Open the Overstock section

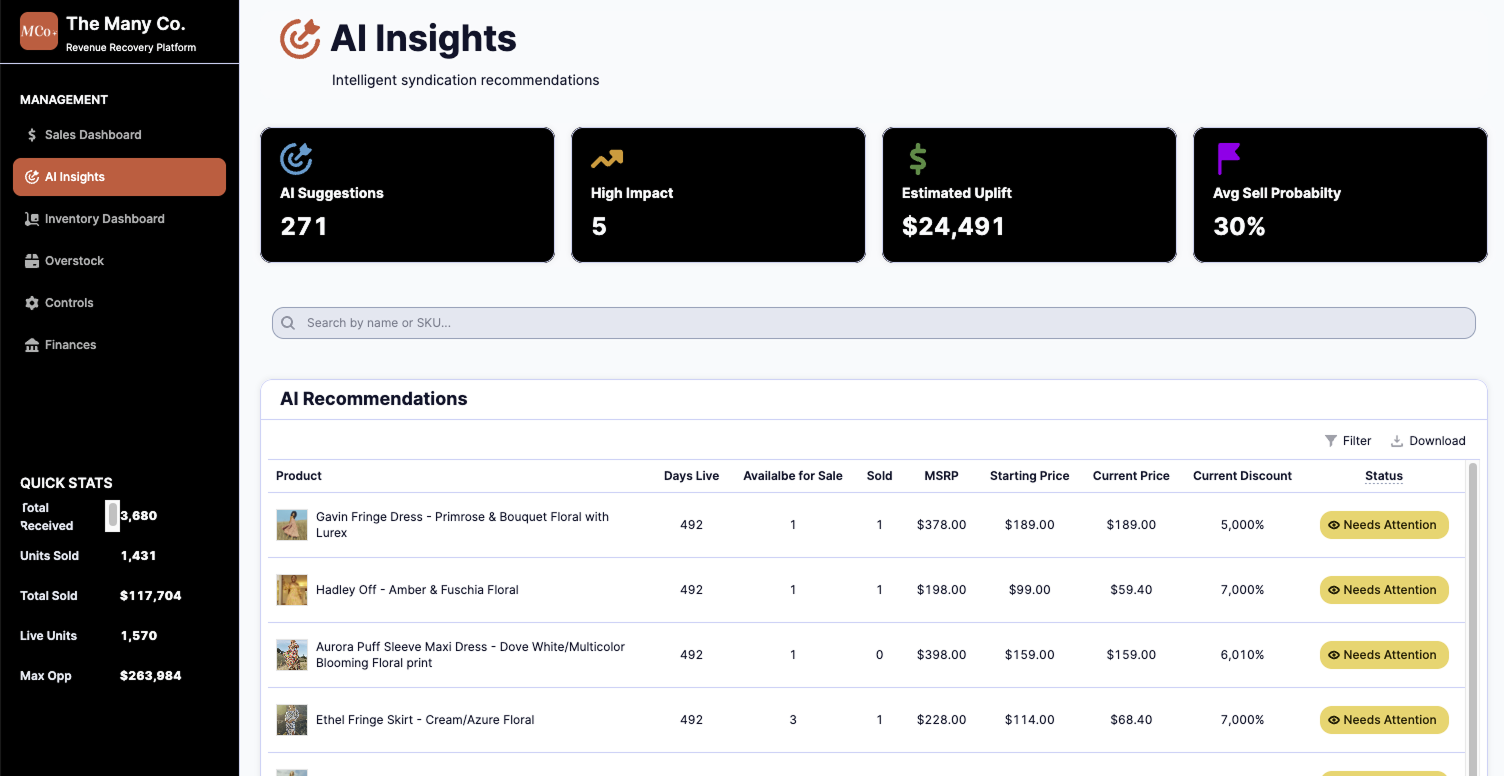[119, 261]
